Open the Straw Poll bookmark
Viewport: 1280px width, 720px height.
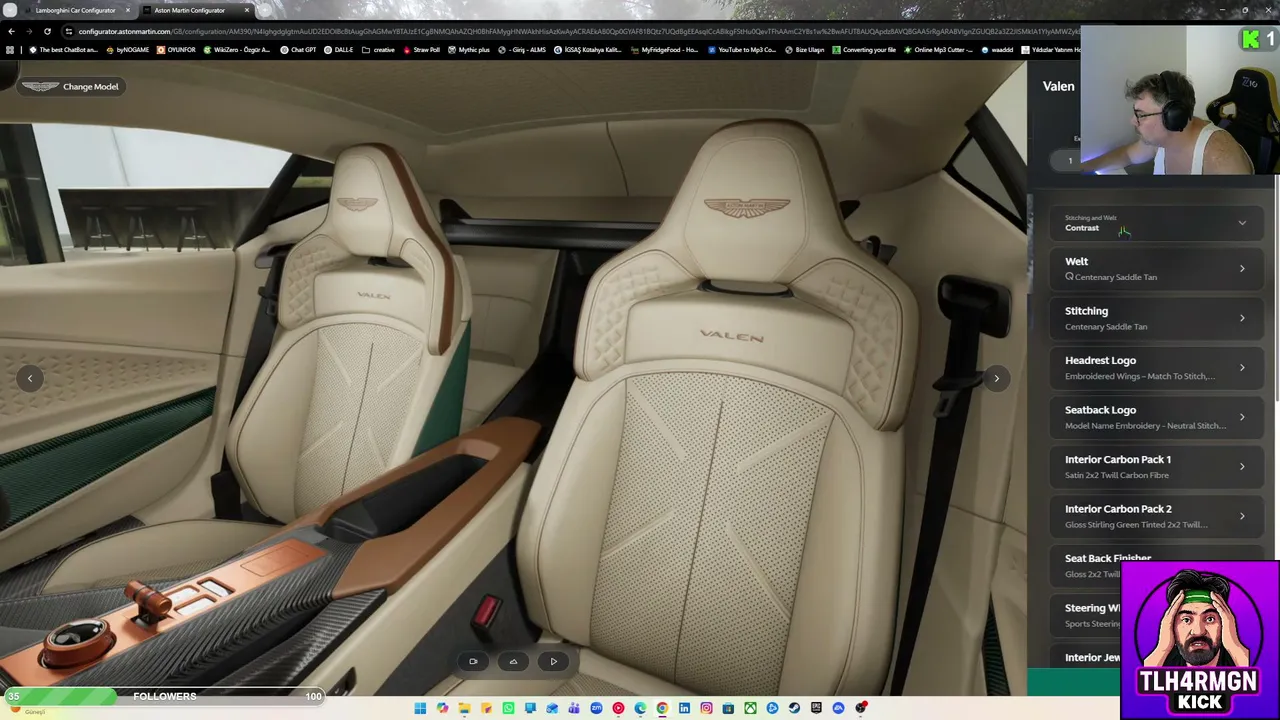(x=421, y=50)
